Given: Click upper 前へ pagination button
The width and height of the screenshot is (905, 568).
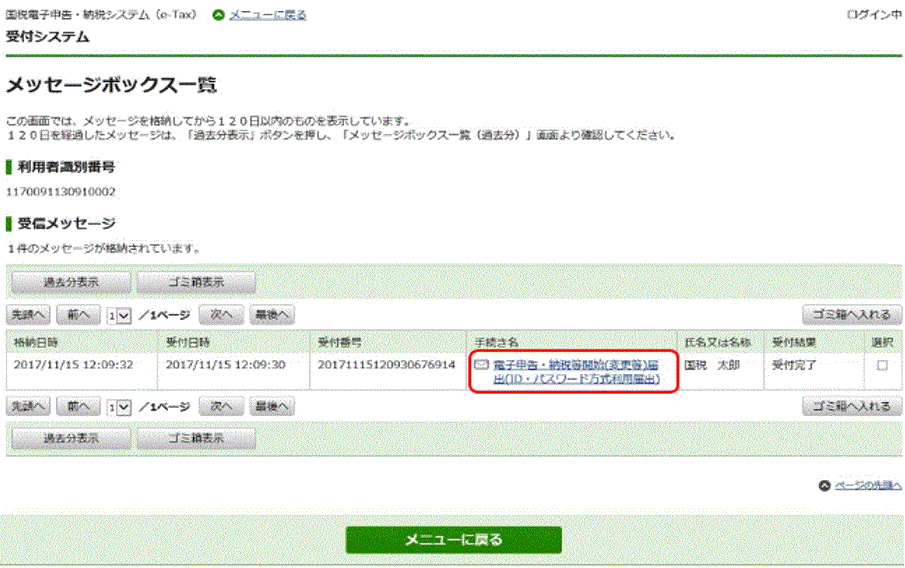Looking at the screenshot, I should 78,315.
